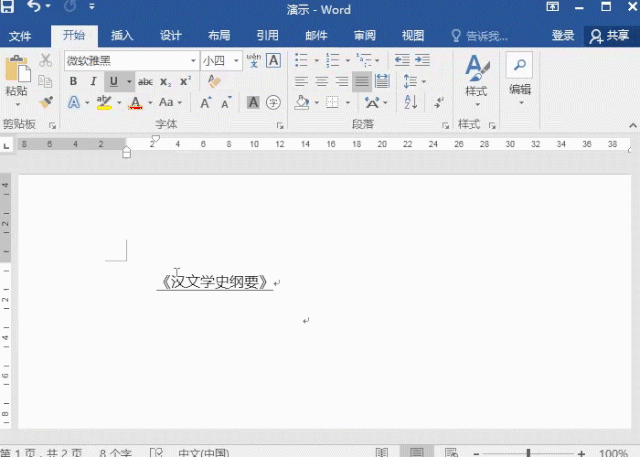640x457 pixels.
Task: Toggle Bold formatting
Action: coord(73,82)
